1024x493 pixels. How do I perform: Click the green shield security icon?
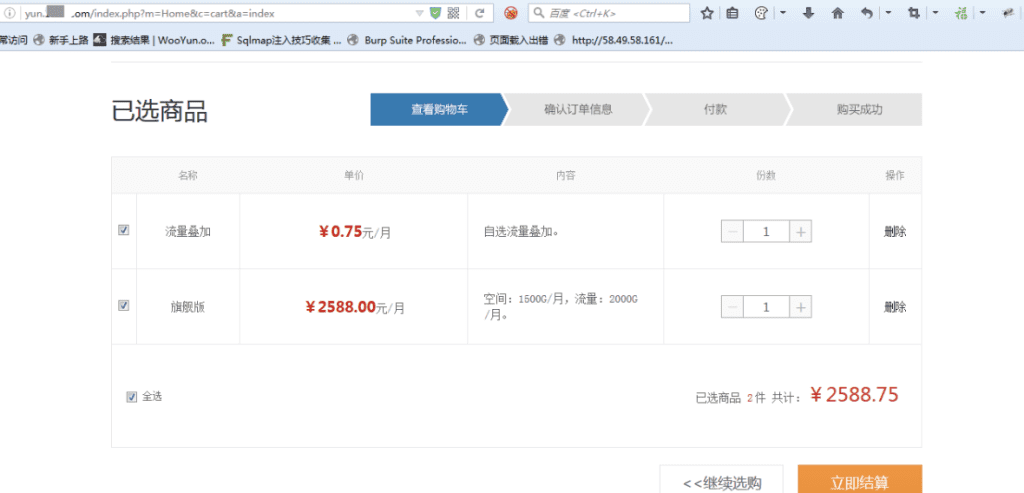tap(435, 14)
